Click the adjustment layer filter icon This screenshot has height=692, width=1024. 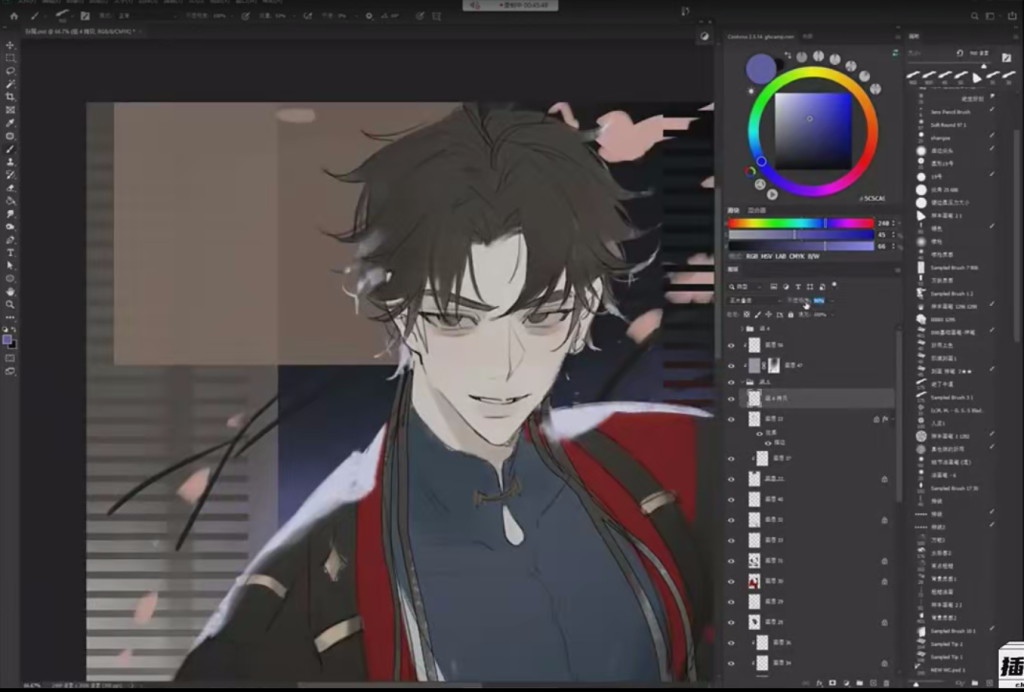[x=787, y=287]
